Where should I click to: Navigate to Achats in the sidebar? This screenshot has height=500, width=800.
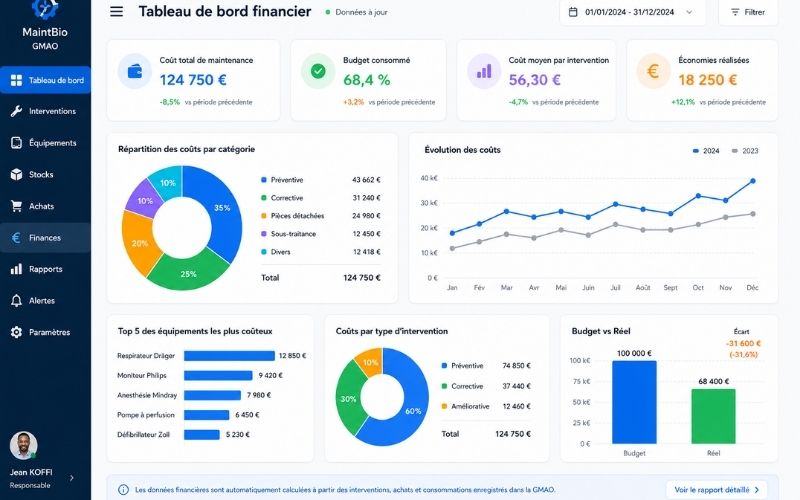(x=45, y=206)
